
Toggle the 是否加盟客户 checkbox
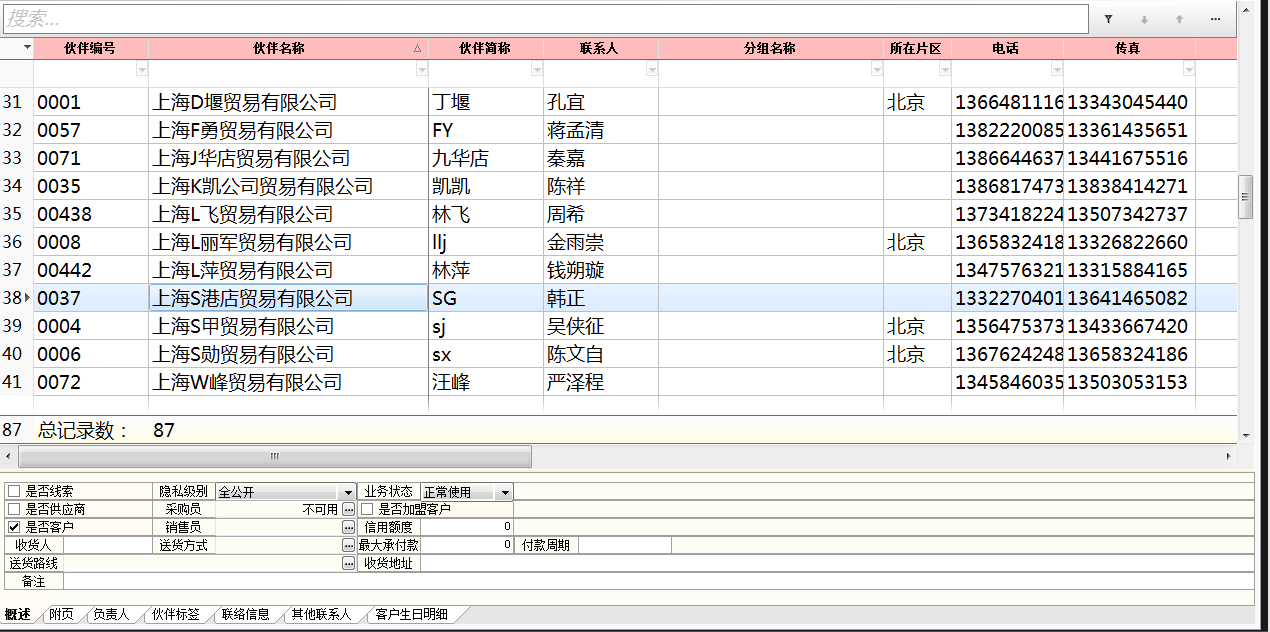click(367, 509)
